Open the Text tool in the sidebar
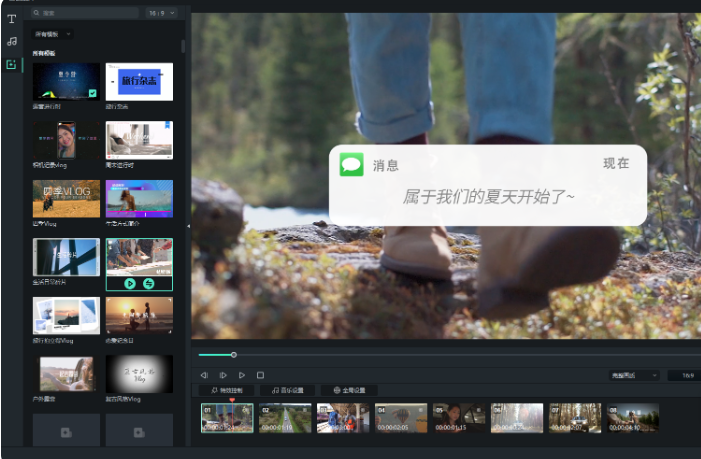 [12, 19]
